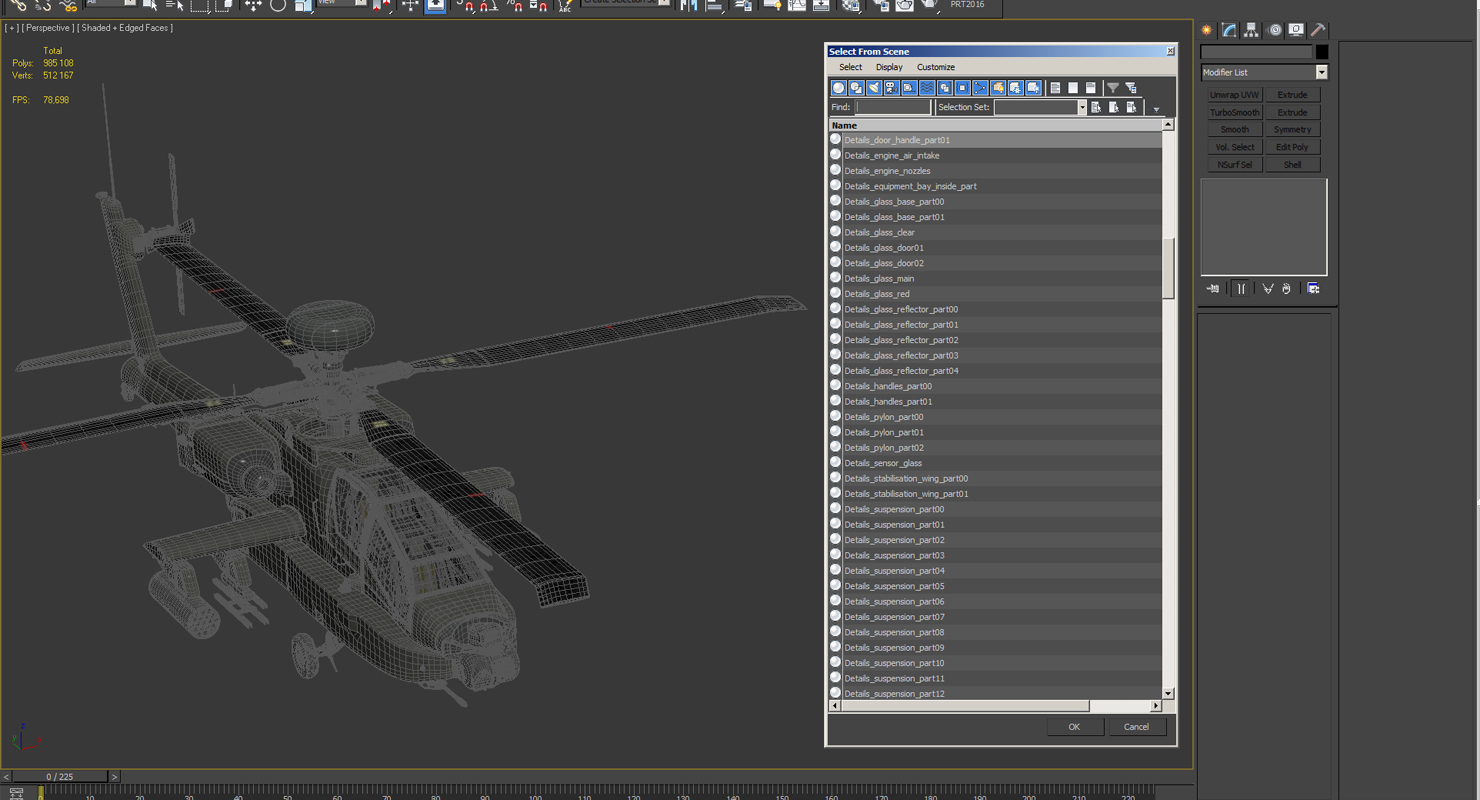The height and width of the screenshot is (800, 1480).
Task: Open the Motion command panel tab
Action: tap(1275, 30)
